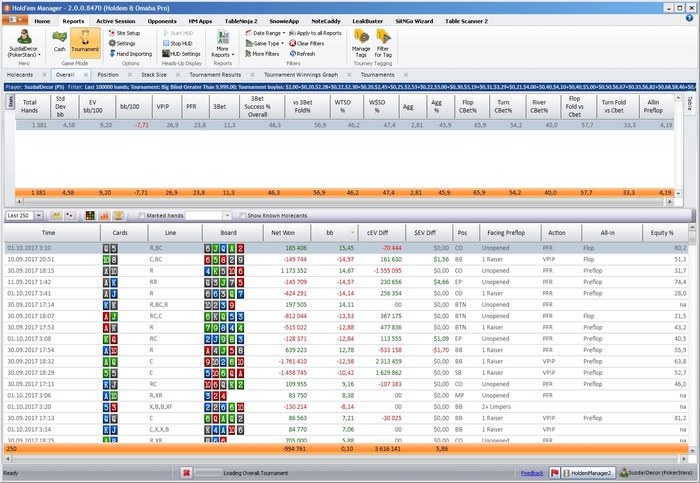Open the SuzdalDecor hero dropdown

point(24,43)
